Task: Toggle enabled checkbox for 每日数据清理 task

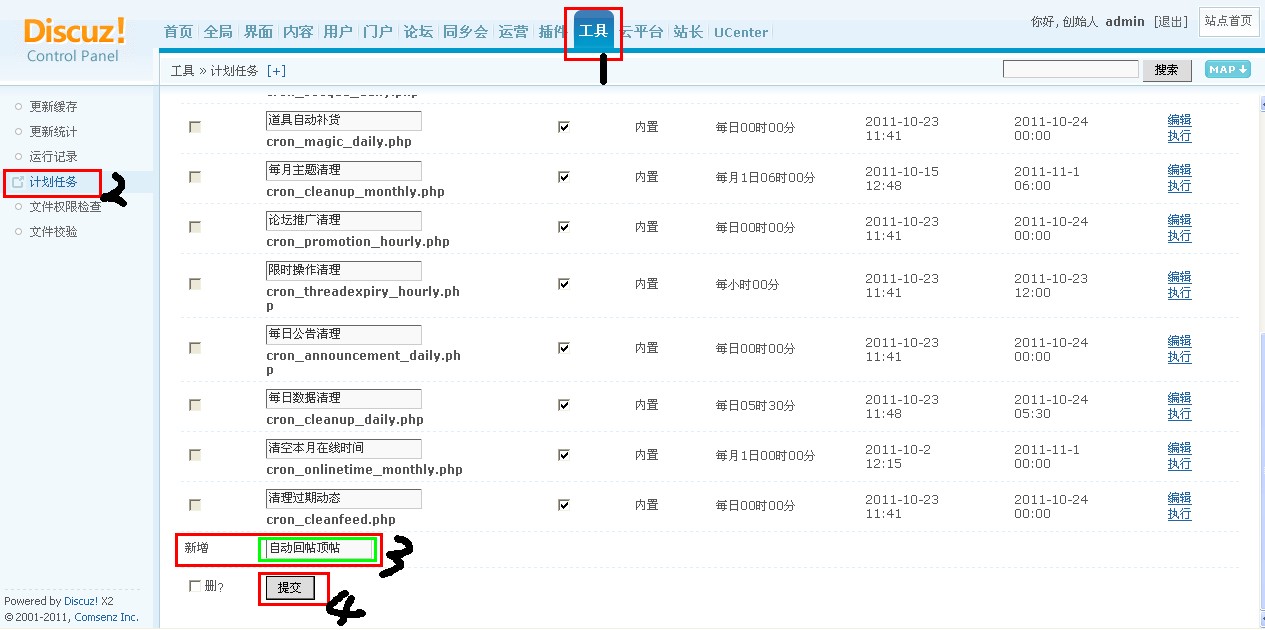Action: tap(564, 405)
